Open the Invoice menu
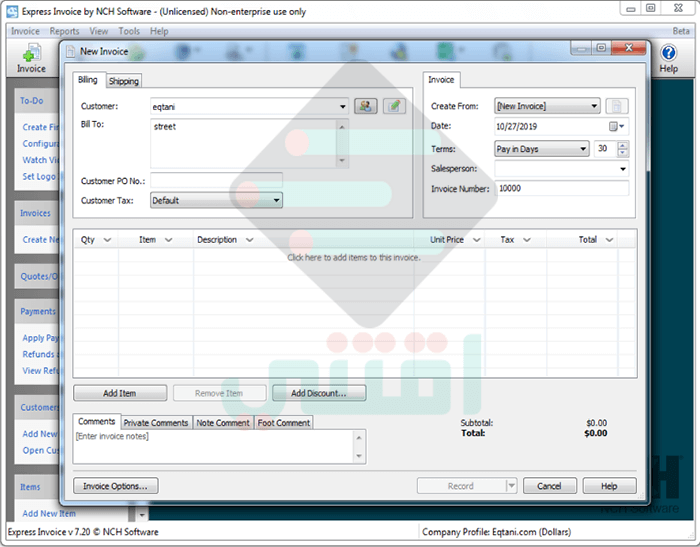700x547 pixels. point(25,31)
